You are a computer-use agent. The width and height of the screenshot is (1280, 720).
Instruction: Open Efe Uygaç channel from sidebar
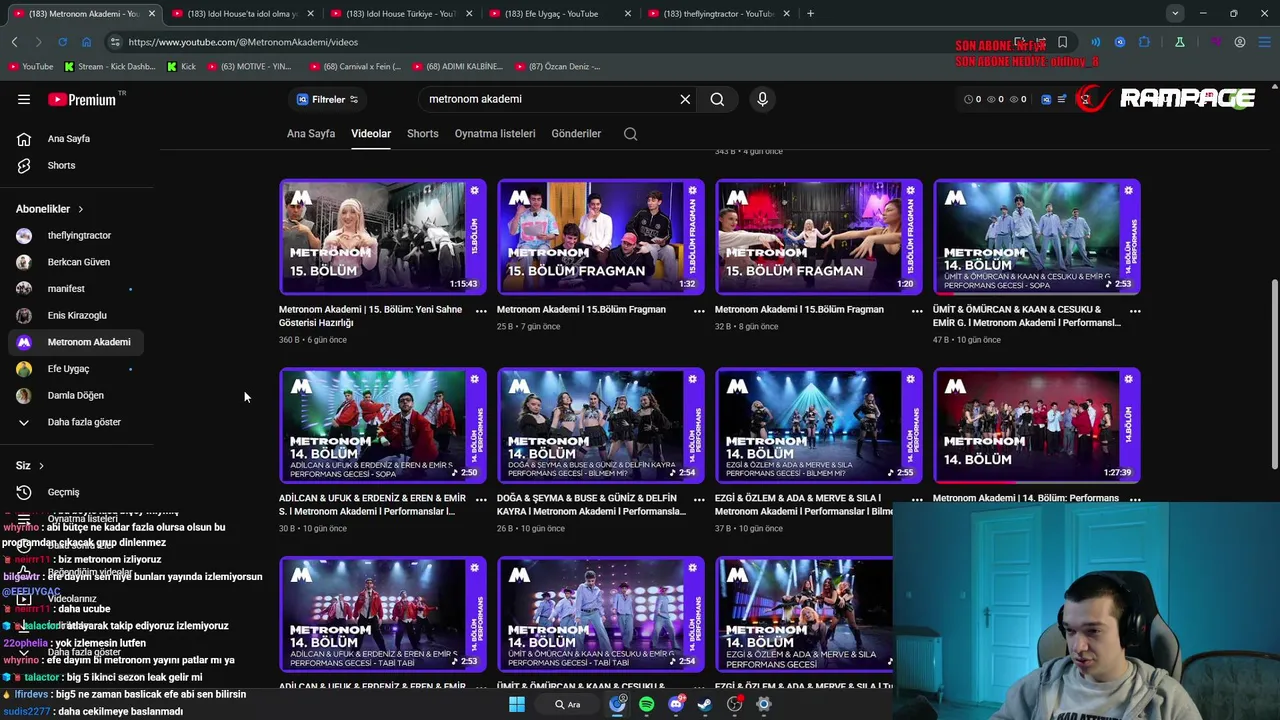(76, 369)
